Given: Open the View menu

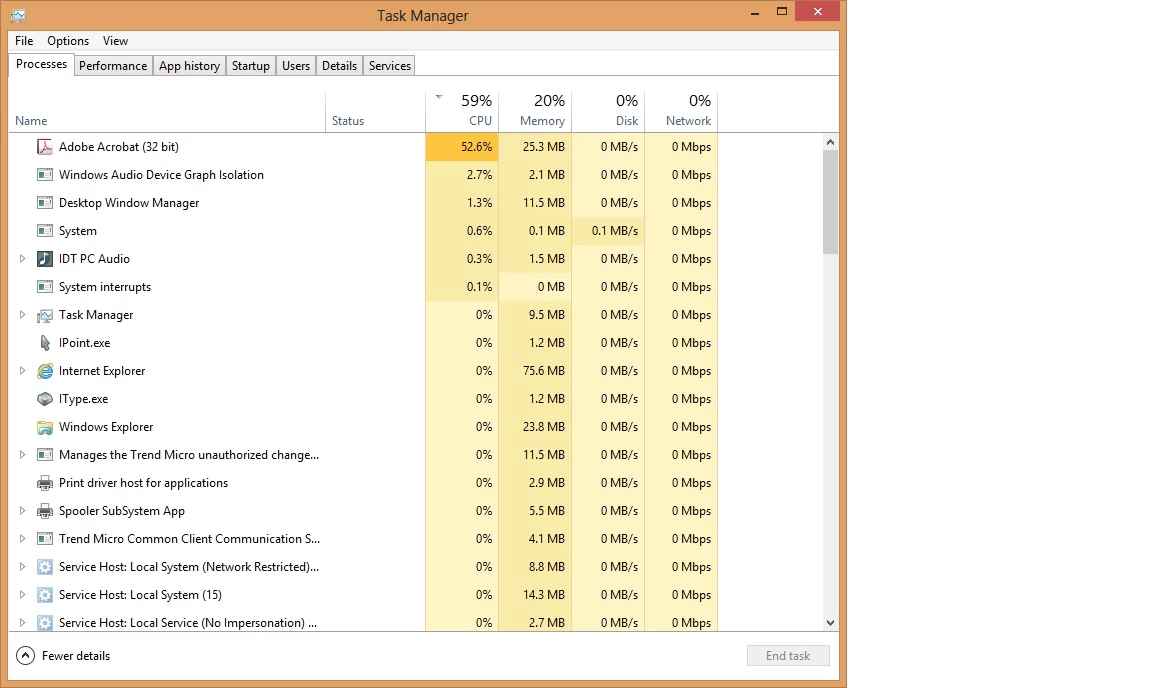Looking at the screenshot, I should 115,41.
